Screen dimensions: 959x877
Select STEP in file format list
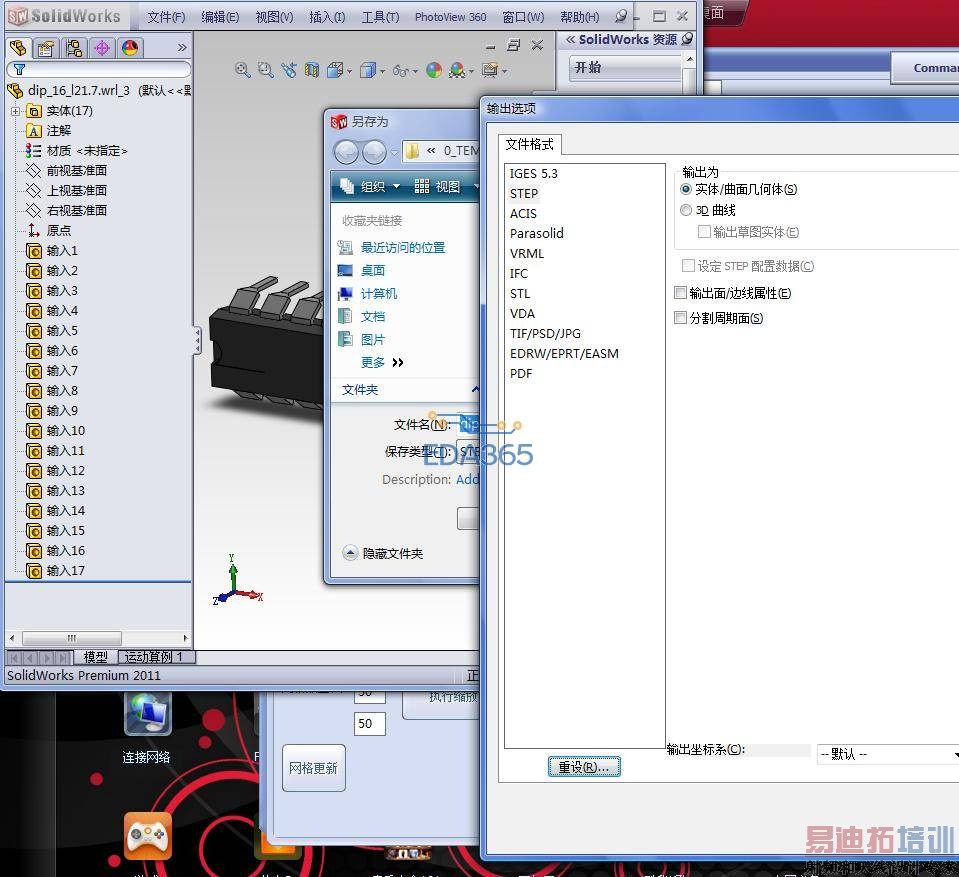524,194
